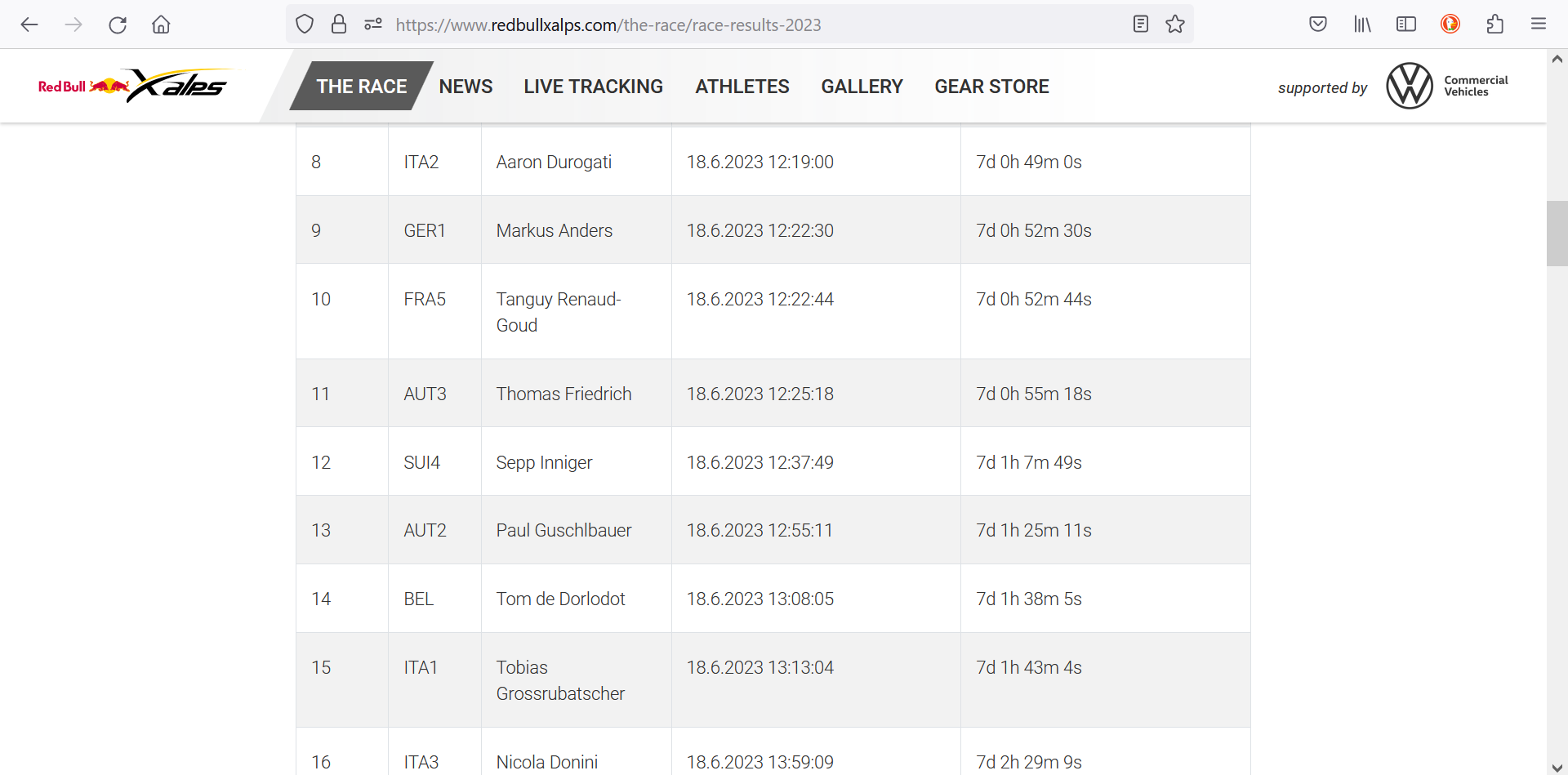Open the LIVE TRACKING menu item

point(594,87)
